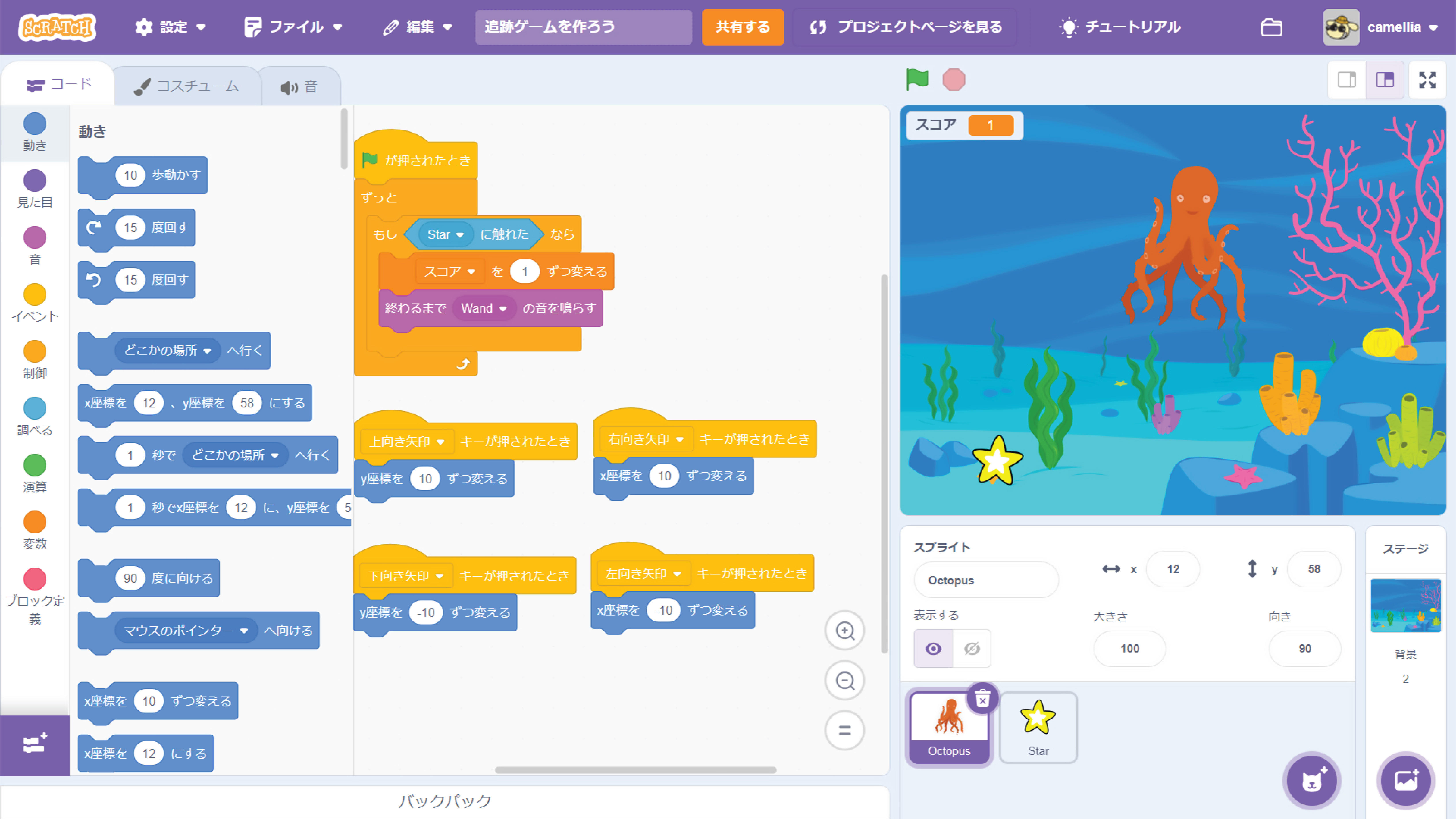This screenshot has width=1456, height=819.
Task: Open the 下向き矢印 key dropdown
Action: point(406,576)
